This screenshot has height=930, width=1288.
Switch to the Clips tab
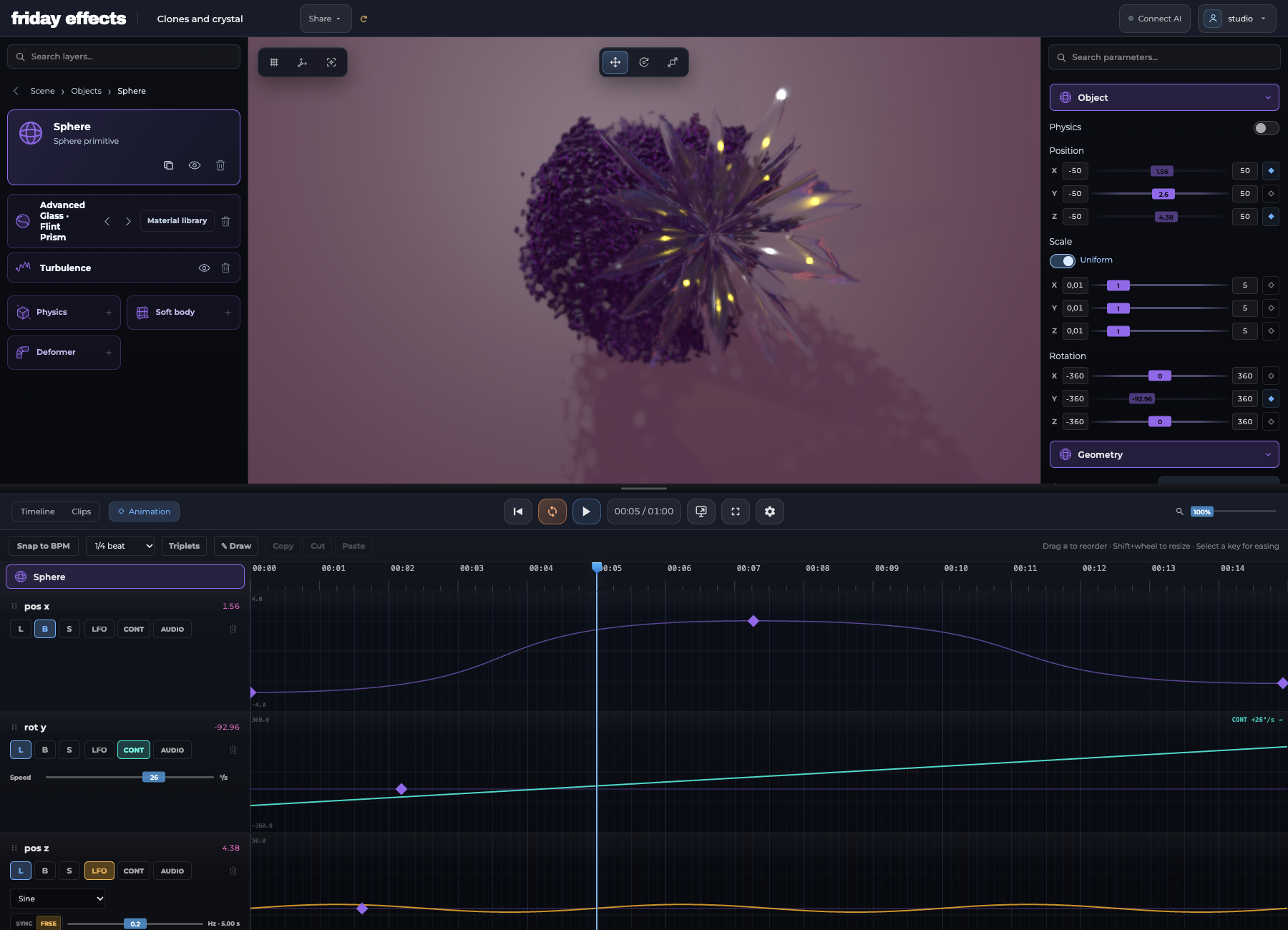tap(82, 511)
